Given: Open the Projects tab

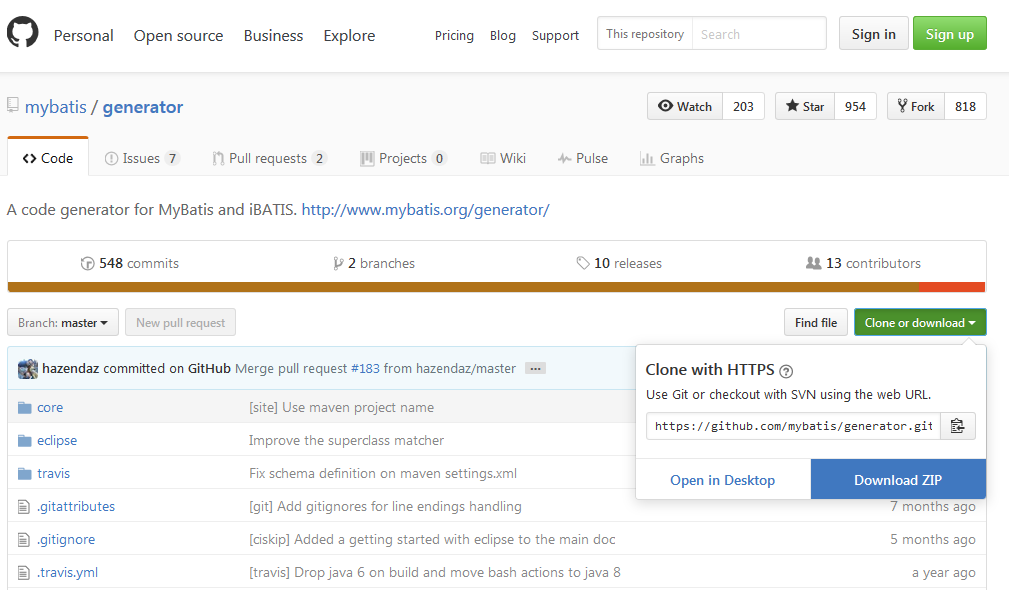Looking at the screenshot, I should tap(403, 158).
